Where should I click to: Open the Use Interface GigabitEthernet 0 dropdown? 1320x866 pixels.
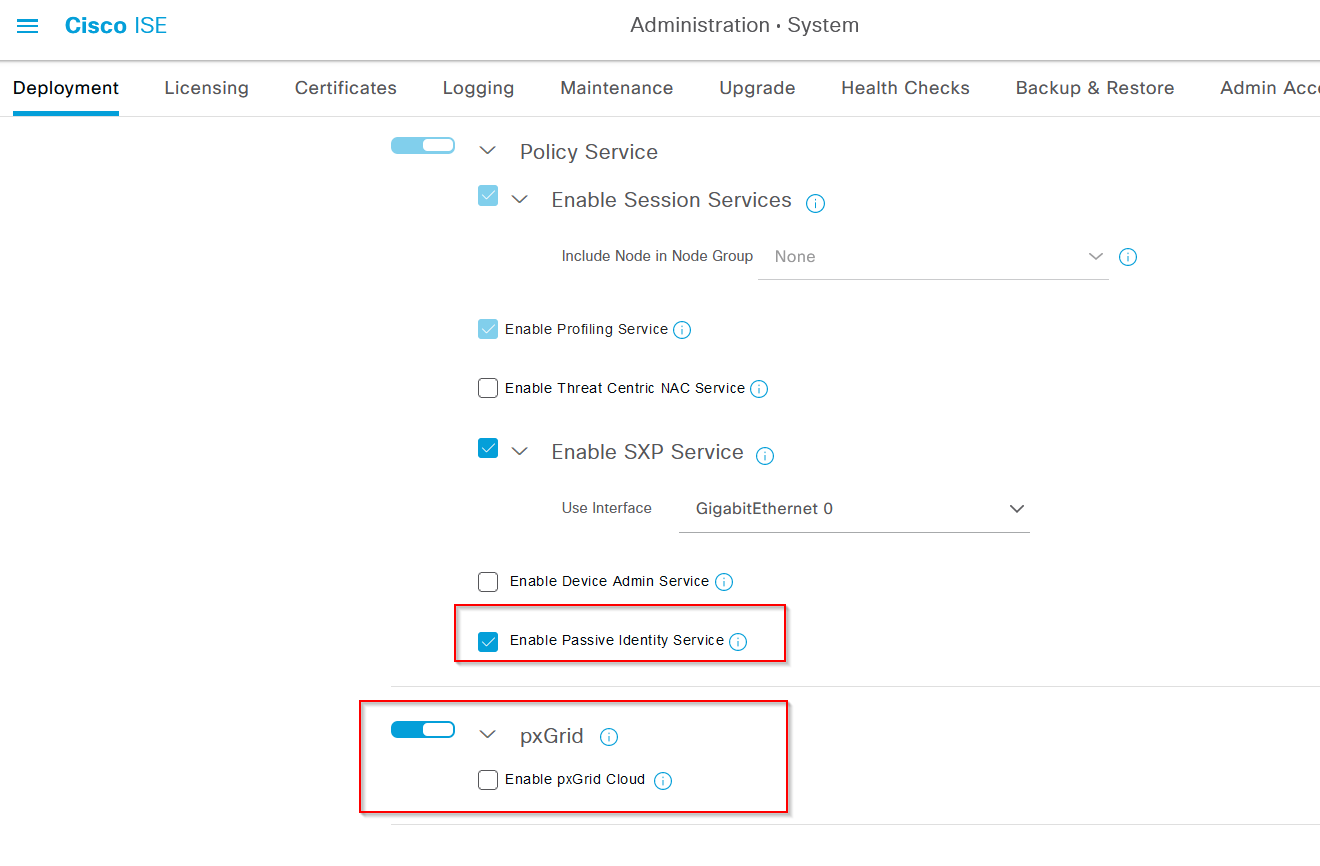coord(854,509)
